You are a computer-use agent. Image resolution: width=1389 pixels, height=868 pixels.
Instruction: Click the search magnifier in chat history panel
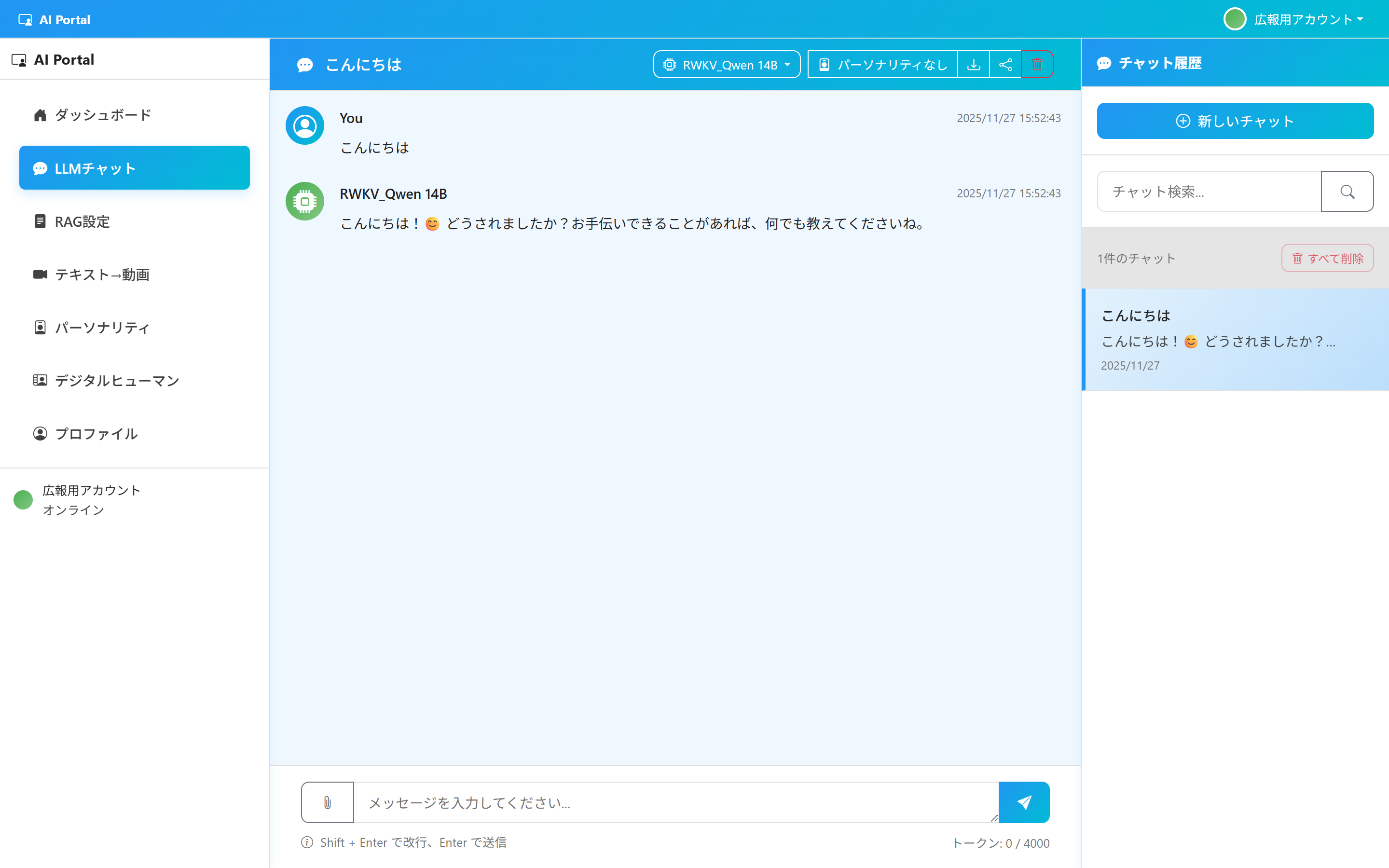click(1347, 191)
